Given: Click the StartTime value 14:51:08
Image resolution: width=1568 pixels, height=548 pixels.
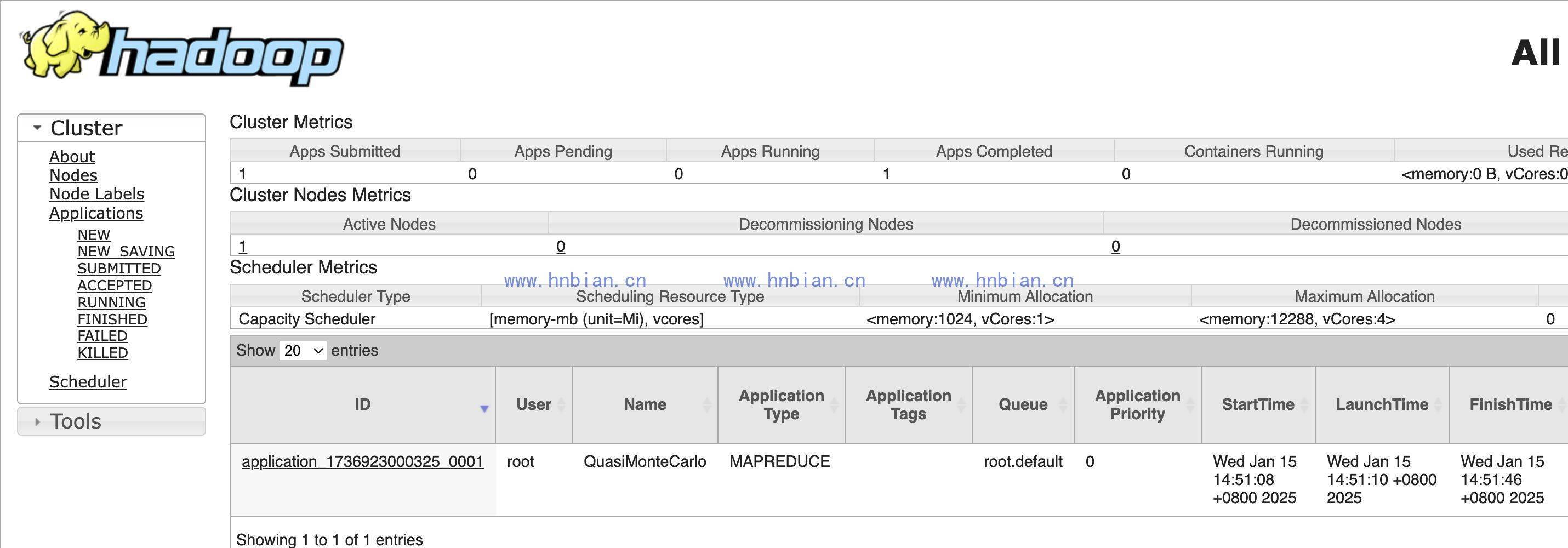Looking at the screenshot, I should (1255, 480).
